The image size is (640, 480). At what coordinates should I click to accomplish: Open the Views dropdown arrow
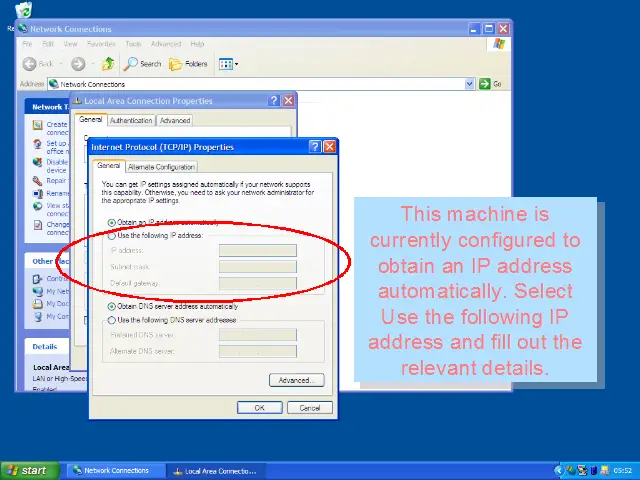[237, 64]
